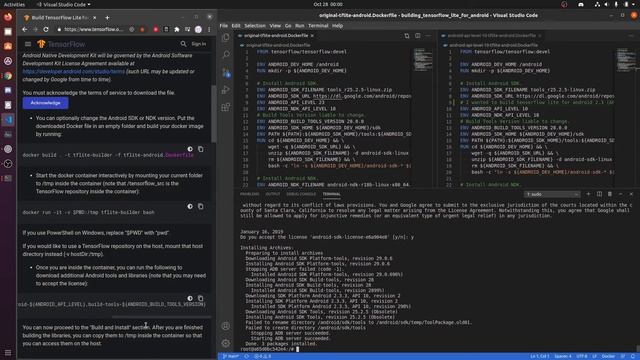Image resolution: width=640 pixels, height=360 pixels.
Task: Open search on the TensorFlow site
Action: (x=183, y=44)
